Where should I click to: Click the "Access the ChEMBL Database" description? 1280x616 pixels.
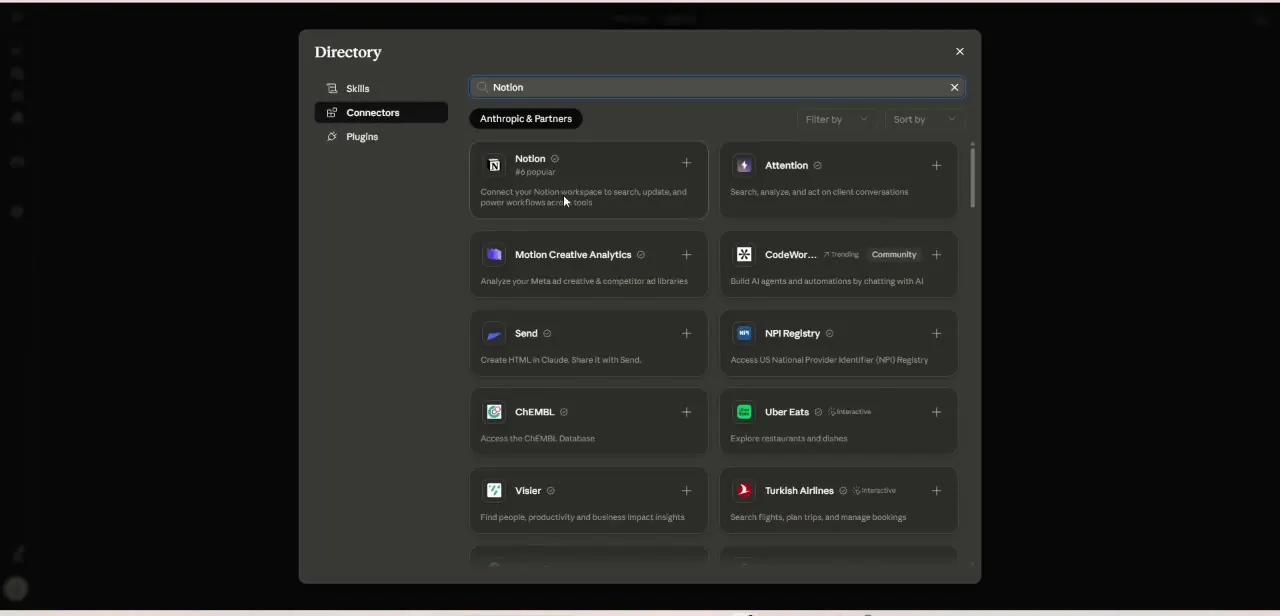538,438
